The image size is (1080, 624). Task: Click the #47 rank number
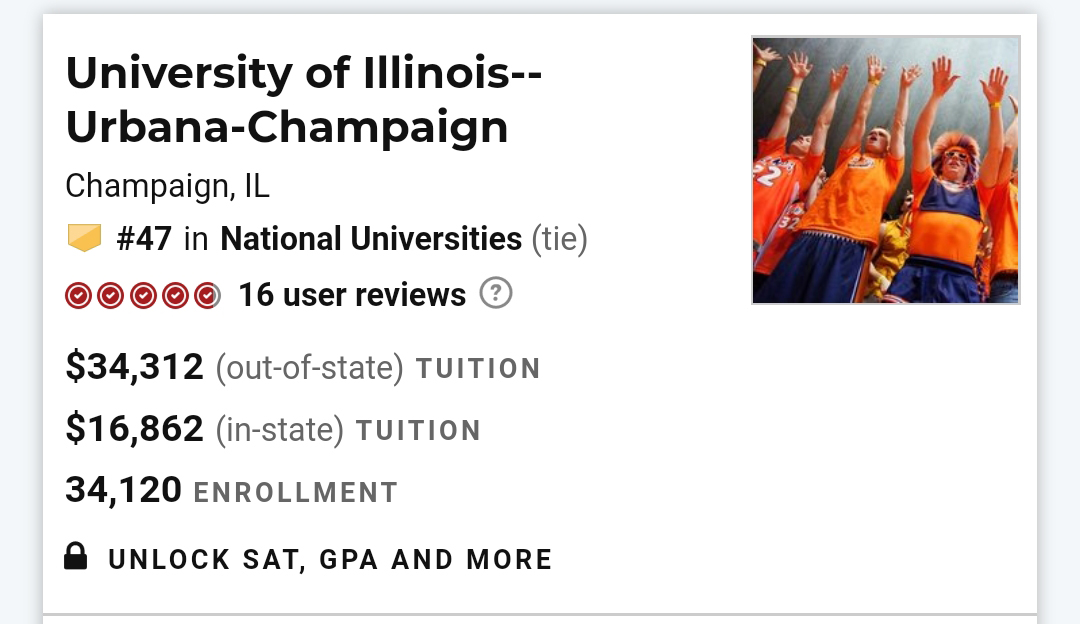pos(144,239)
